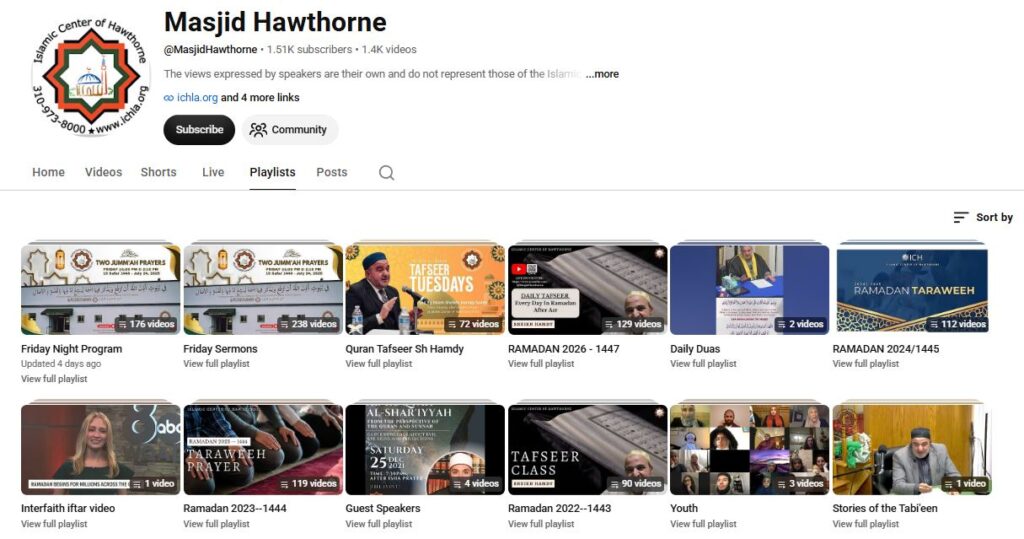Click the 112 videos count badge

tap(957, 324)
